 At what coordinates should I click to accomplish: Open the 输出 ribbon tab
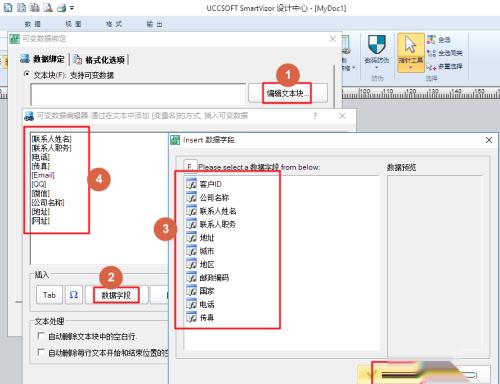coord(155,24)
